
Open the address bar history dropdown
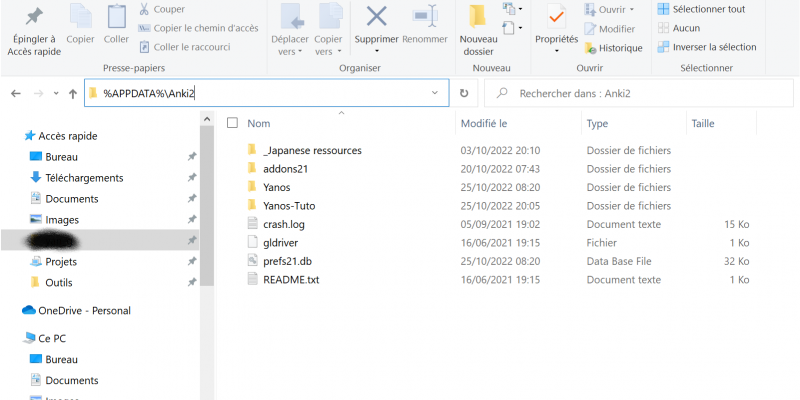point(435,93)
